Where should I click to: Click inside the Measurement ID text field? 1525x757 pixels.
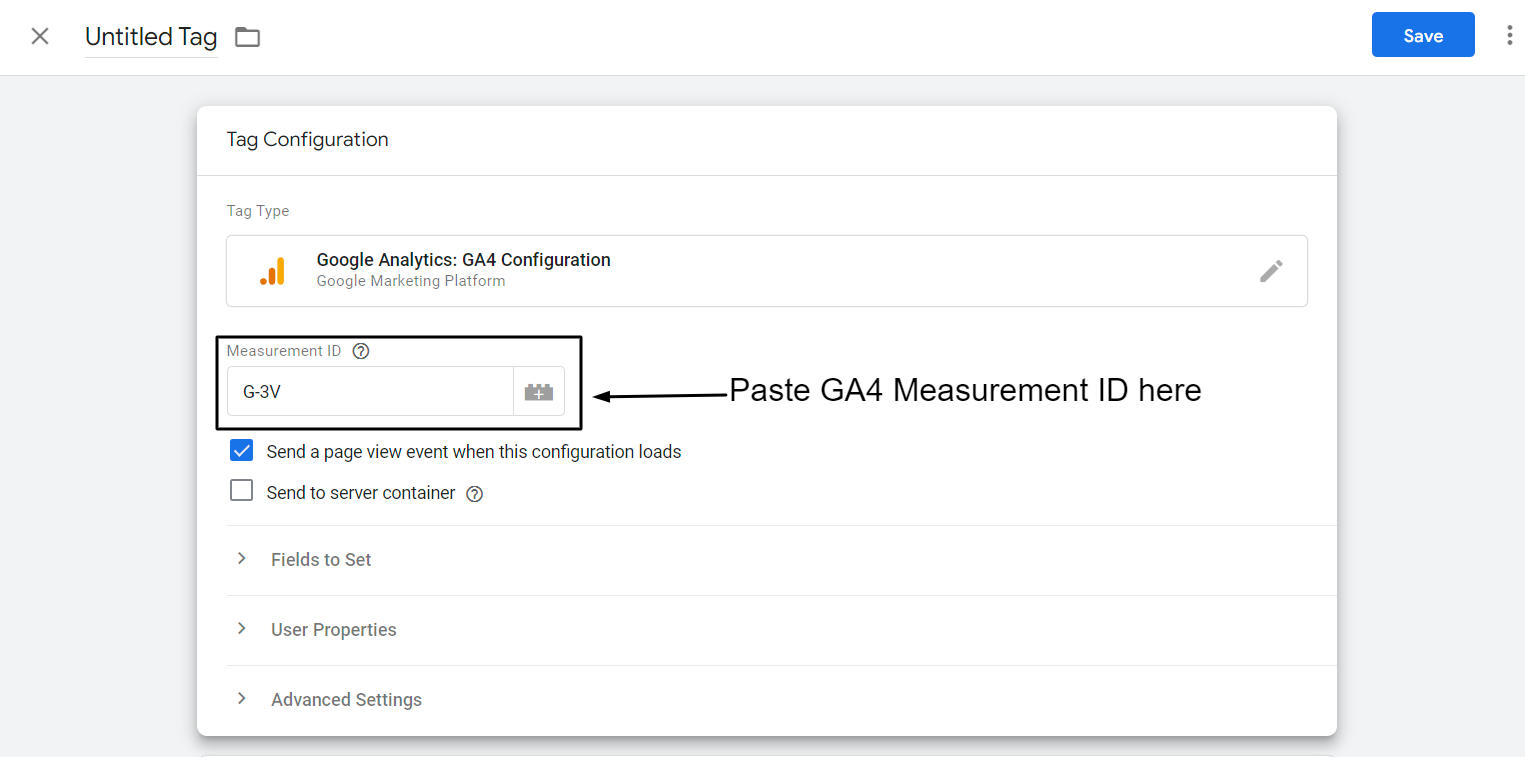[x=370, y=391]
